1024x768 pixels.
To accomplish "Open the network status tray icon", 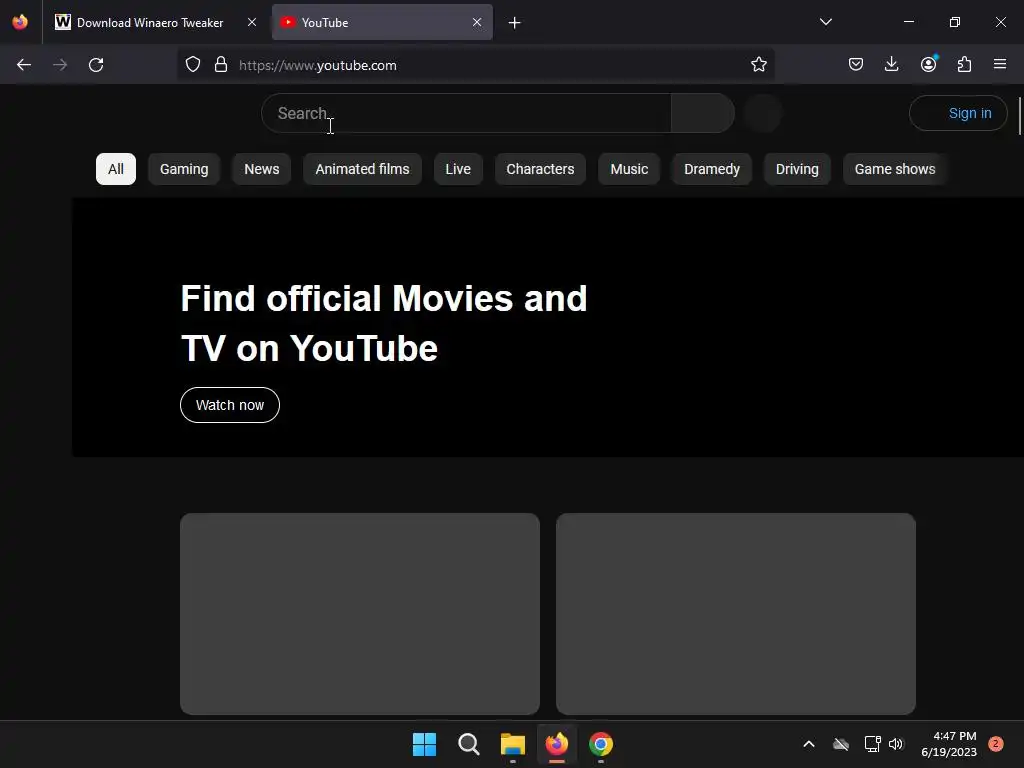I will coord(872,744).
